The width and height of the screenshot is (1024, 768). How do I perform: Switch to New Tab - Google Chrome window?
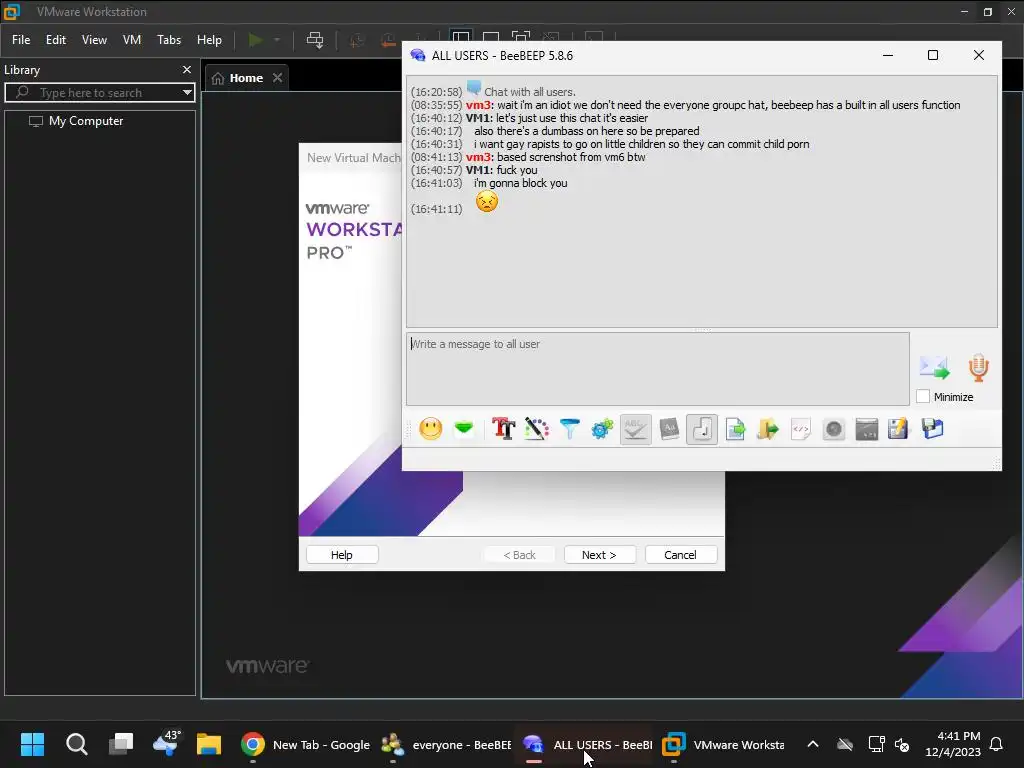pos(305,744)
